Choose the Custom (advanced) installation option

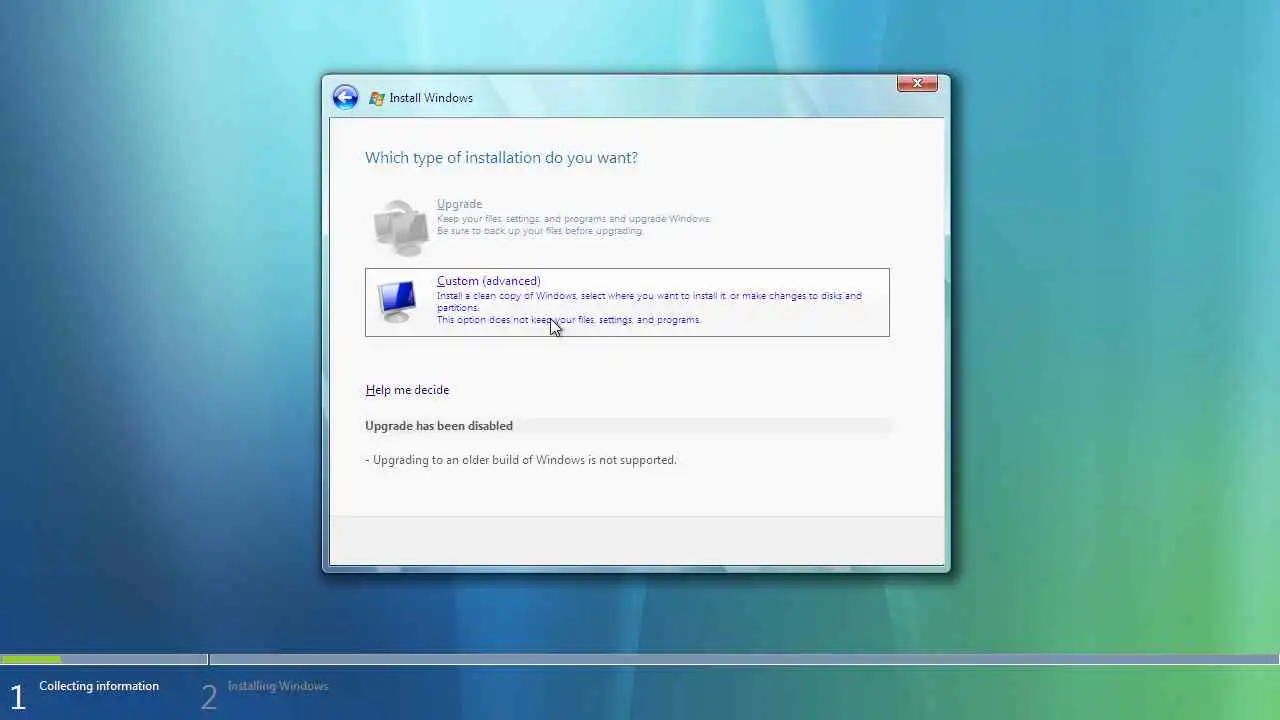(x=627, y=302)
